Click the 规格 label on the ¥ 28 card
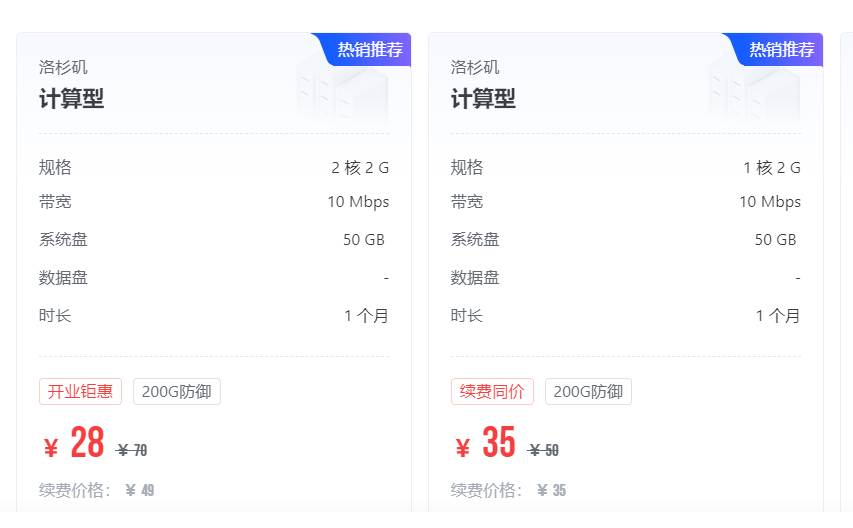 55,167
